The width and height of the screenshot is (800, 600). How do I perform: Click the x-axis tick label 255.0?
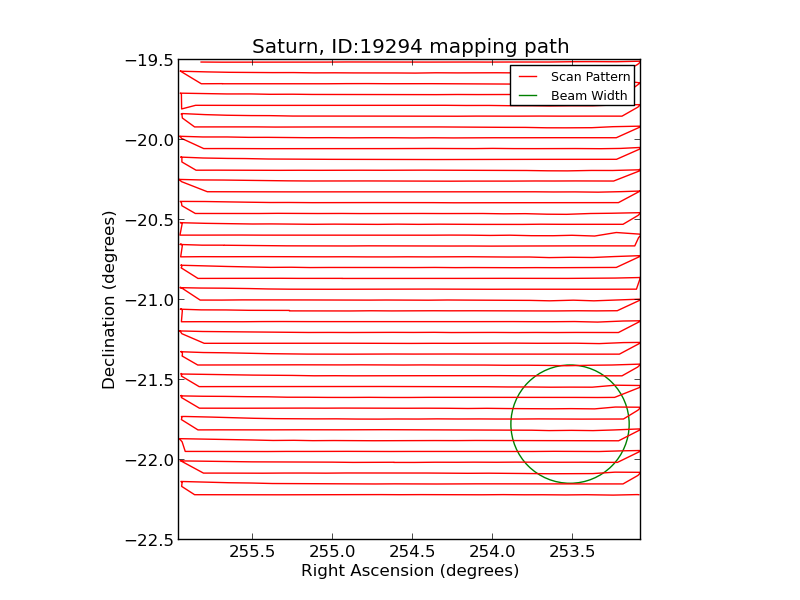tap(332, 552)
